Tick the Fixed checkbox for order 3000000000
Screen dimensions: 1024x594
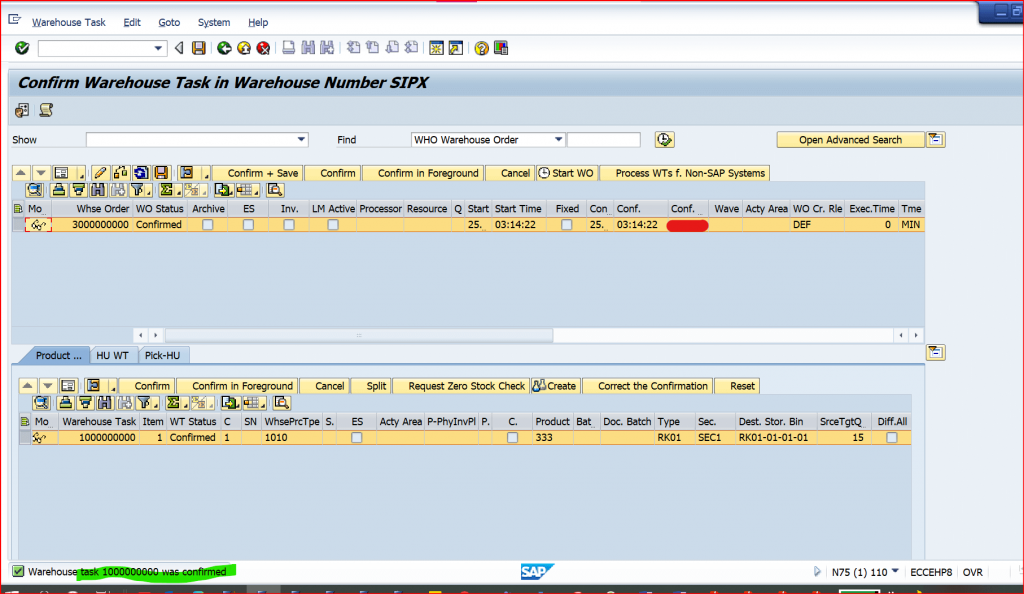coord(567,225)
